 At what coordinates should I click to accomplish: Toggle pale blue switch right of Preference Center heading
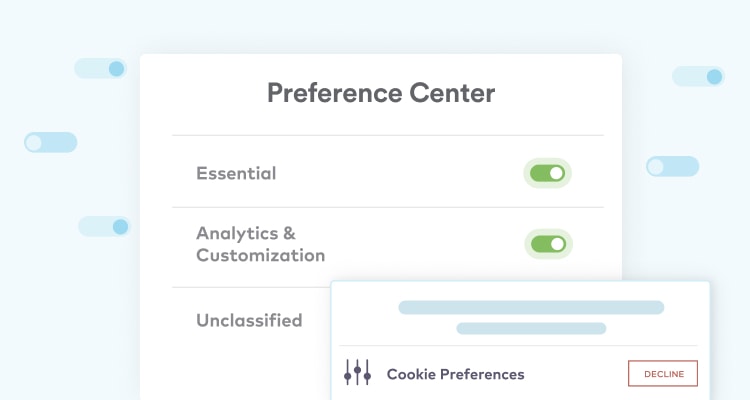pyautogui.click(x=698, y=76)
